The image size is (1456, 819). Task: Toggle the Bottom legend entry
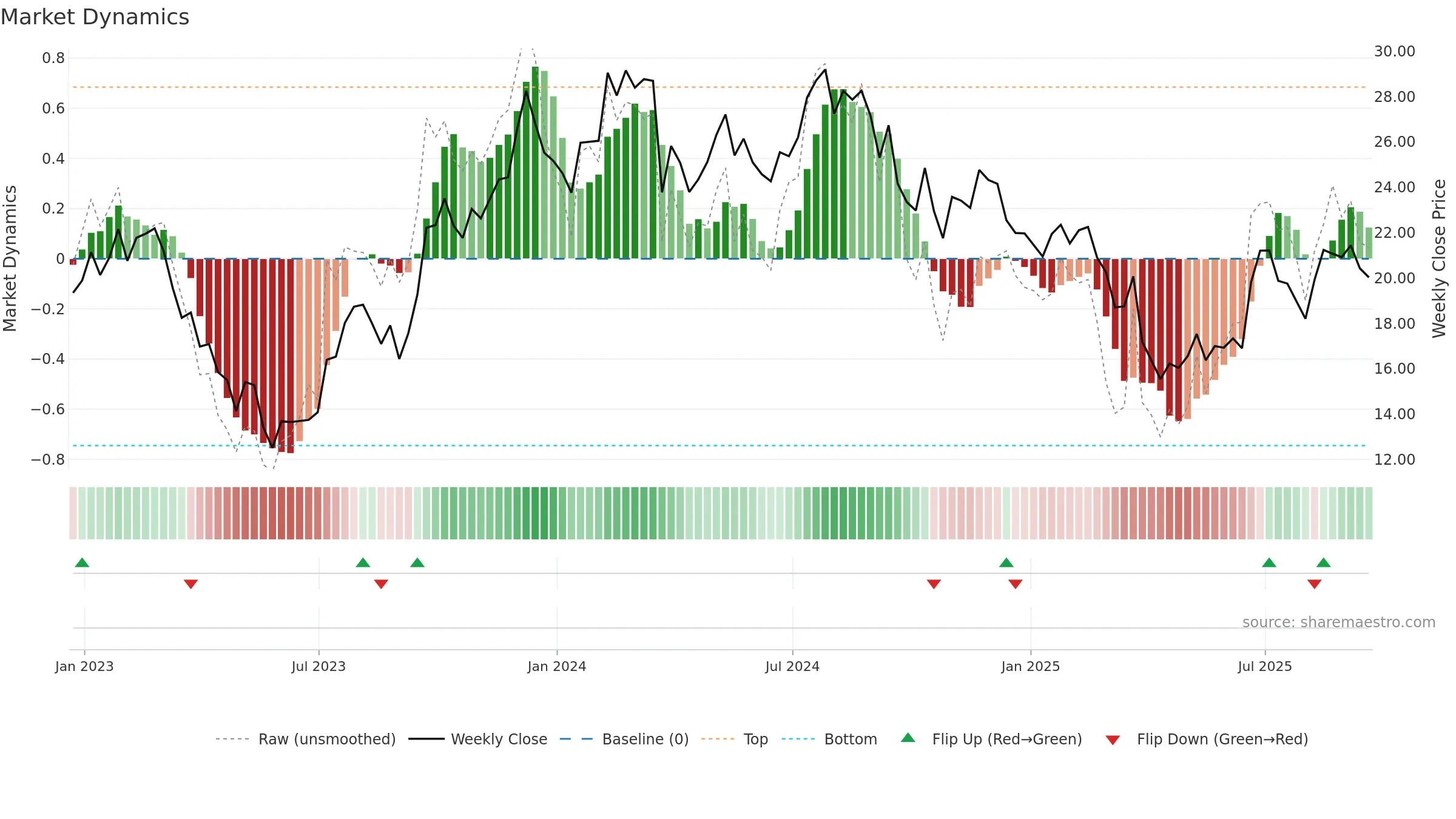click(x=829, y=739)
